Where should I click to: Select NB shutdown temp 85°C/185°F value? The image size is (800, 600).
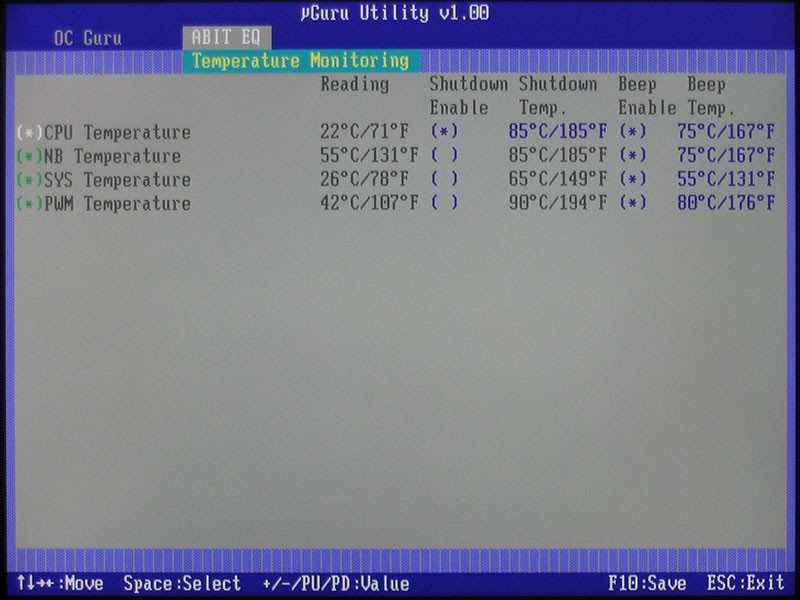(x=558, y=155)
